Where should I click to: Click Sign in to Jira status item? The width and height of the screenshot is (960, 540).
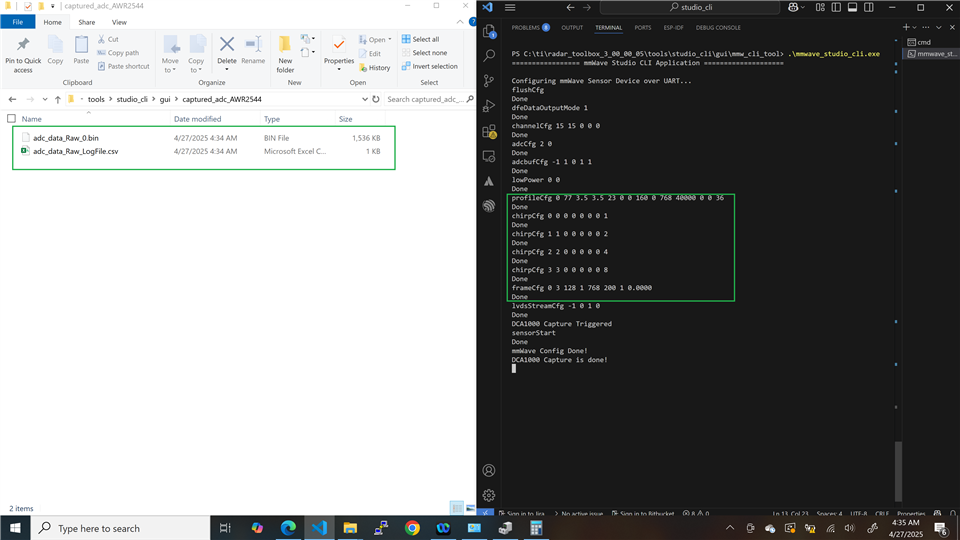point(521,514)
